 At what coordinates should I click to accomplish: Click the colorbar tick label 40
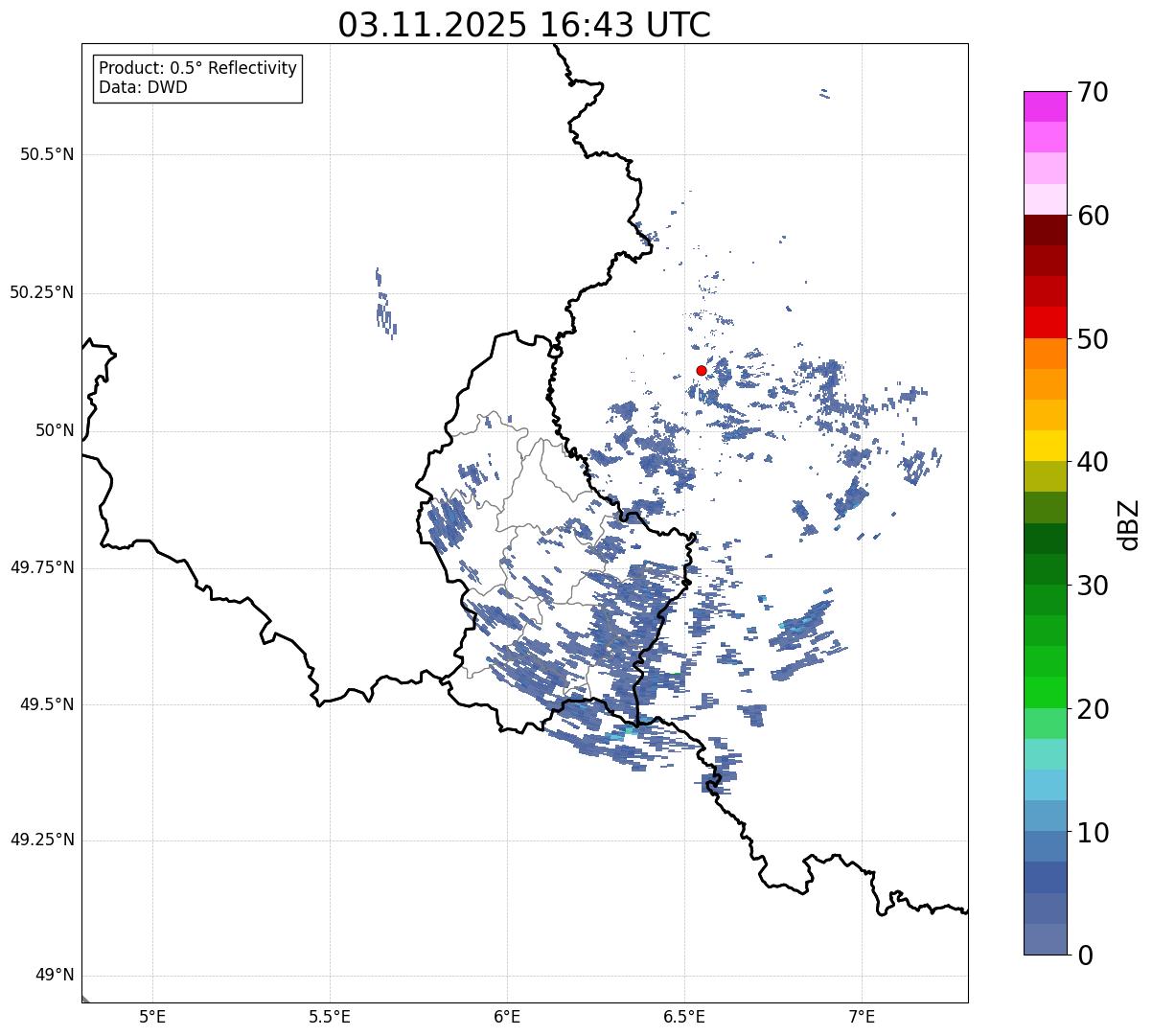pyautogui.click(x=1094, y=462)
